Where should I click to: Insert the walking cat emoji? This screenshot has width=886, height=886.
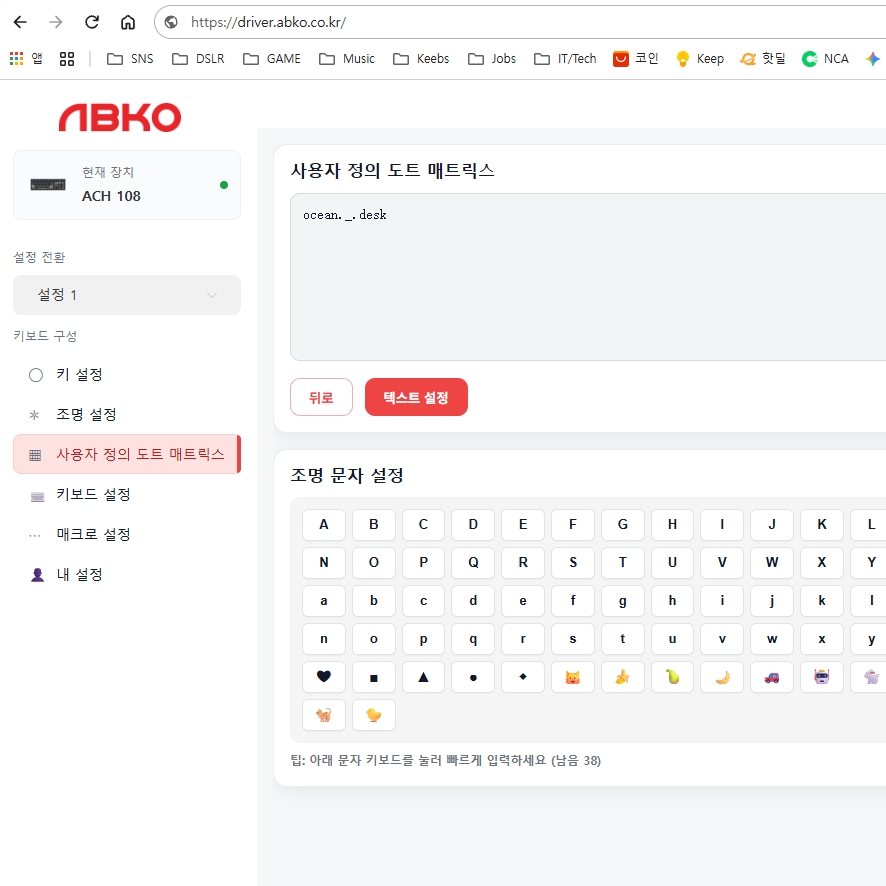pos(324,715)
